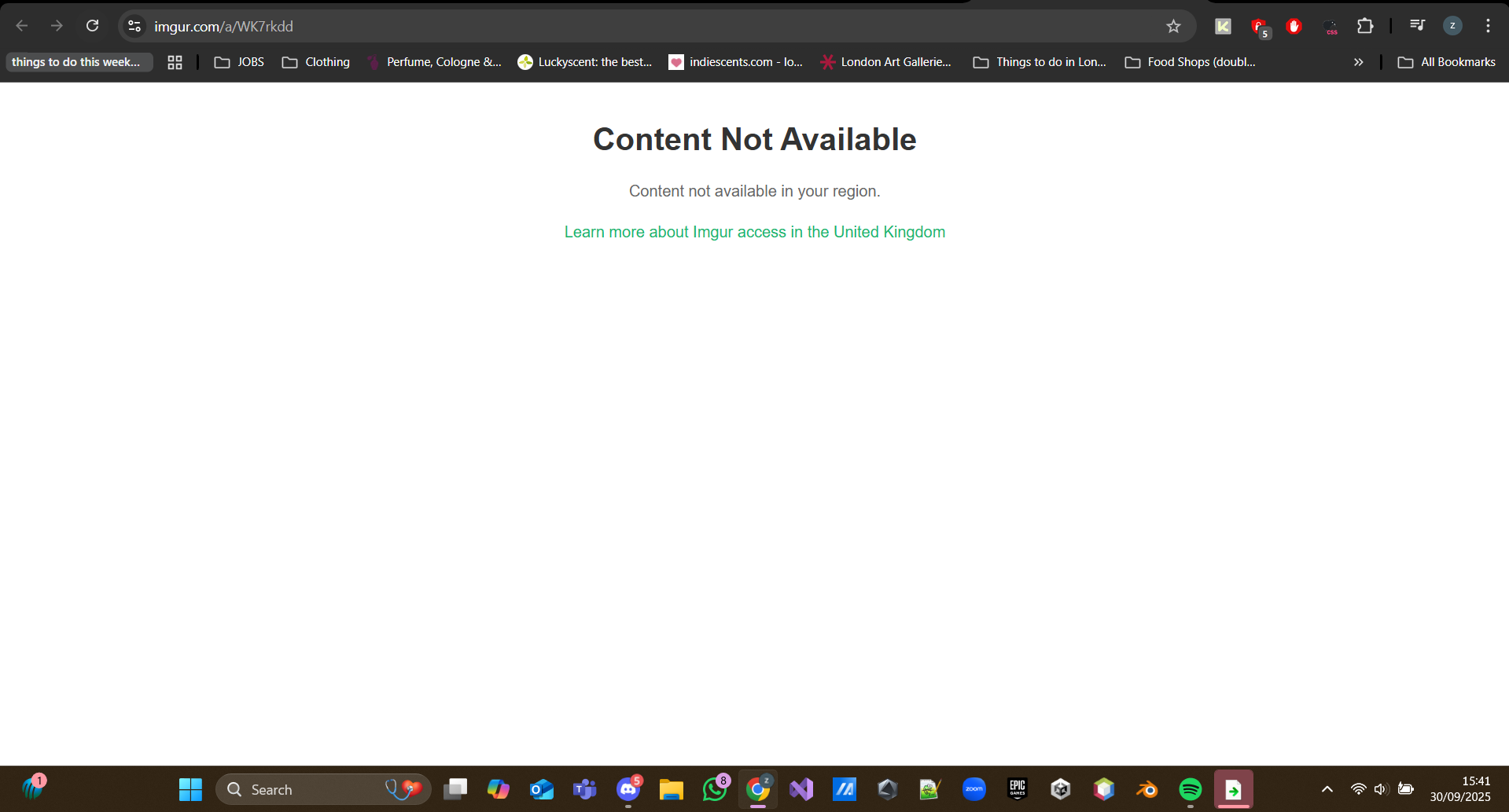Viewport: 1509px width, 812px height.
Task: Open Spotify from the taskbar
Action: pyautogui.click(x=1191, y=789)
